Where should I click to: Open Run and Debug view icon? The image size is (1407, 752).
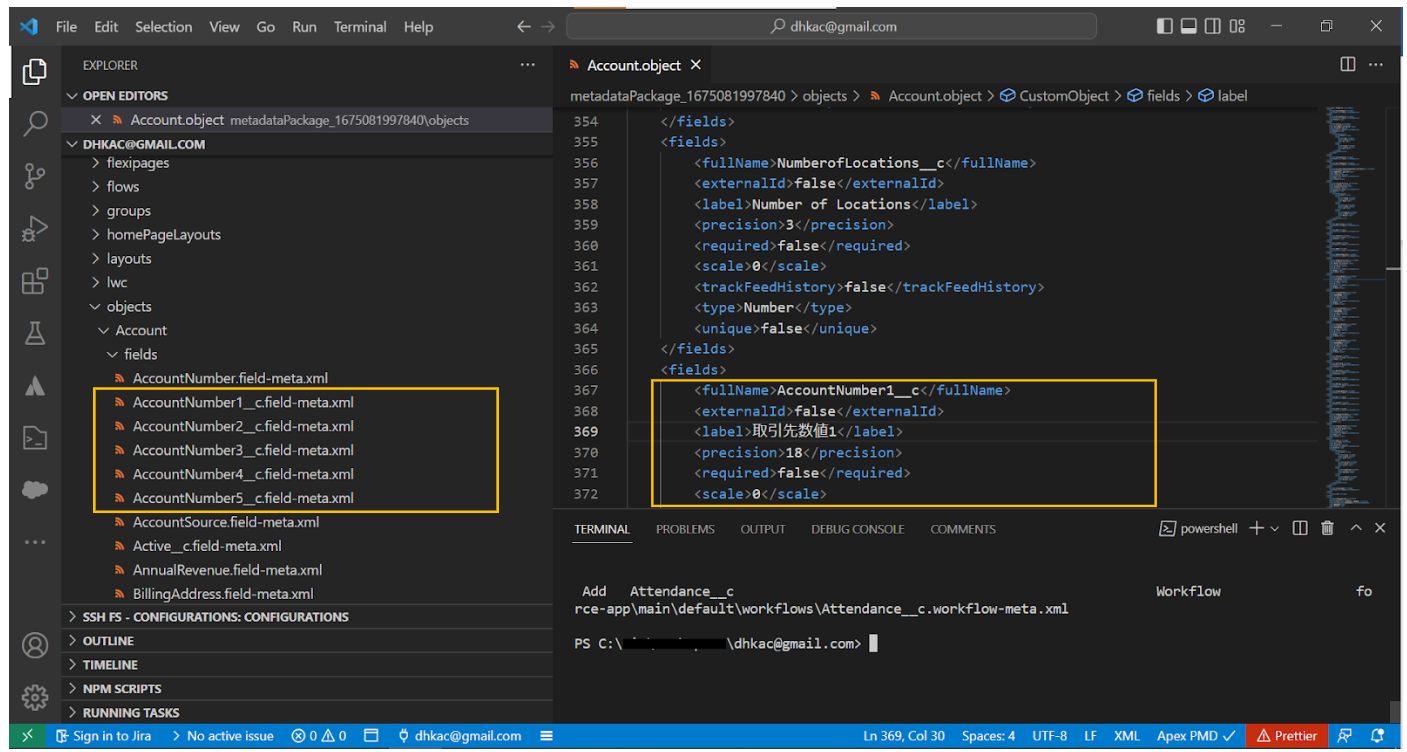tap(35, 229)
